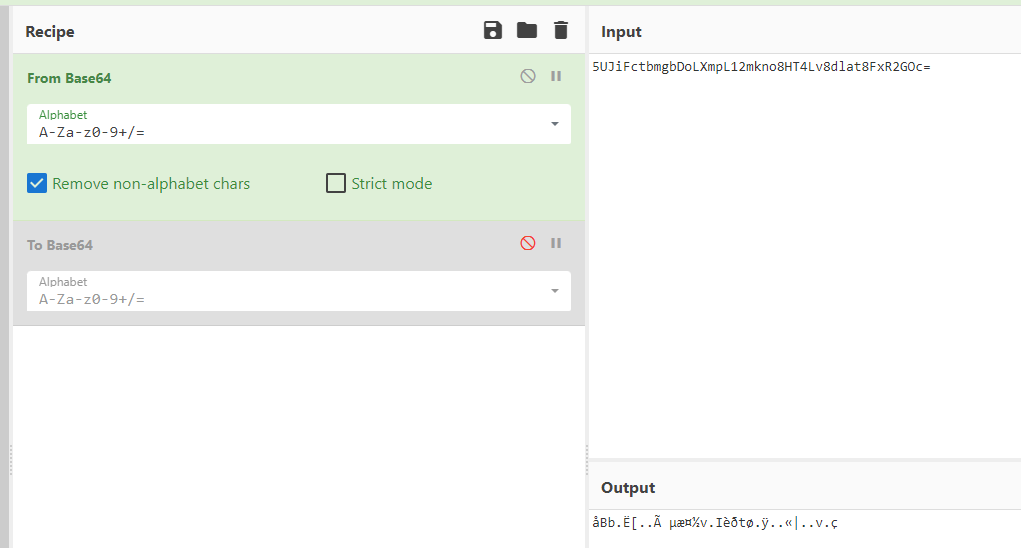Enable Strict mode checkbox

click(336, 184)
